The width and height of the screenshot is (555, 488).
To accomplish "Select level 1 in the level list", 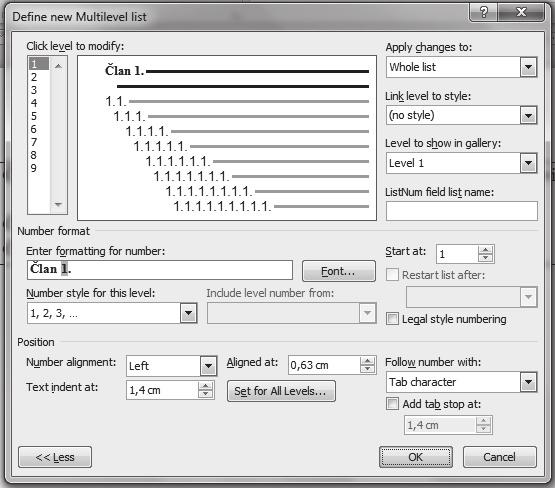I will [39, 64].
